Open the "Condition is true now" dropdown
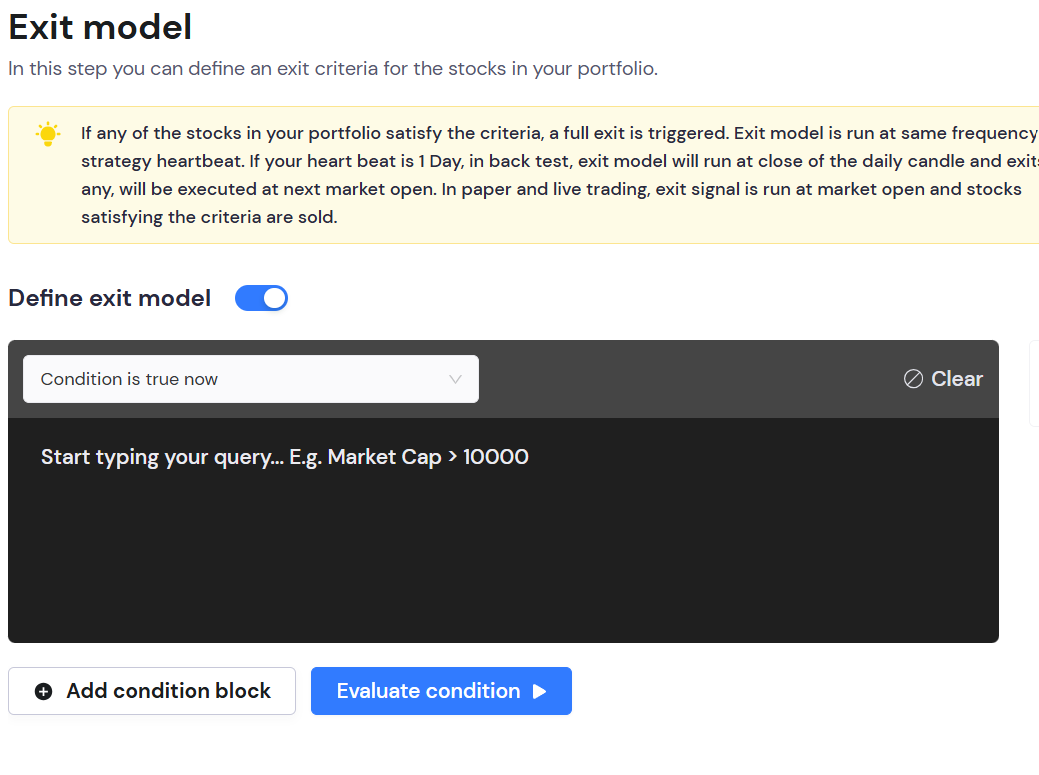This screenshot has width=1039, height=775. point(250,379)
